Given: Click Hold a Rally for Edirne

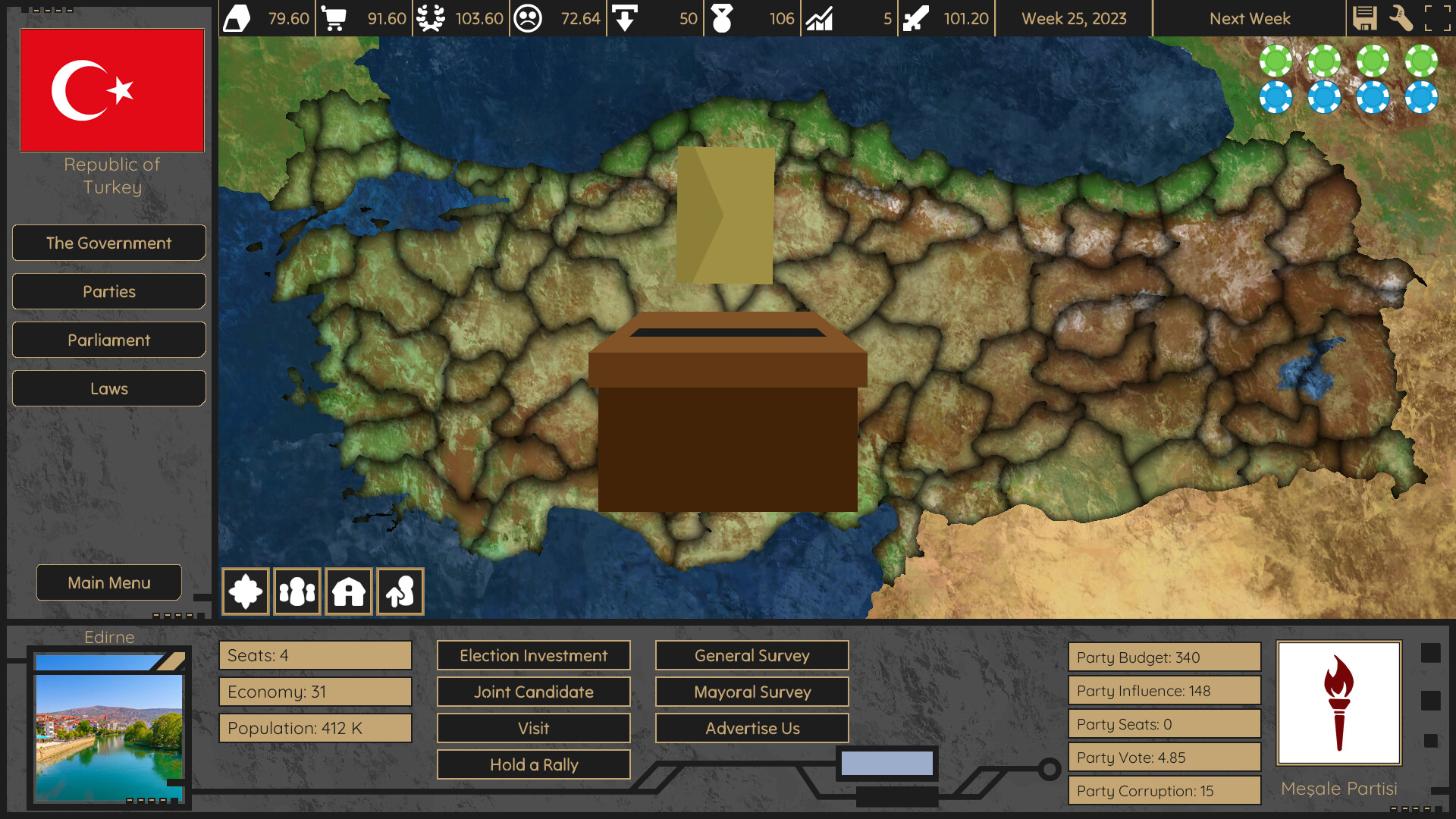Looking at the screenshot, I should pos(533,764).
